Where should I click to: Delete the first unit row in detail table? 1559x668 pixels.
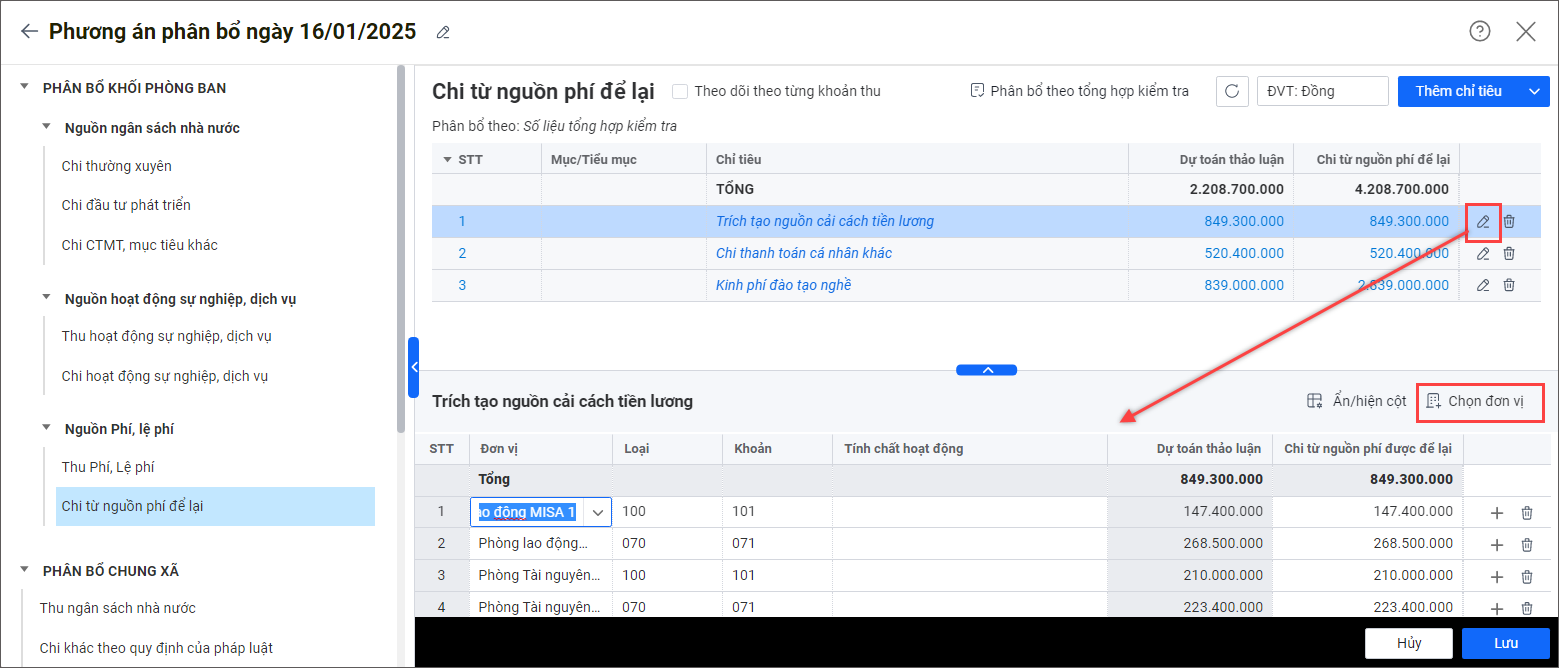click(x=1526, y=513)
